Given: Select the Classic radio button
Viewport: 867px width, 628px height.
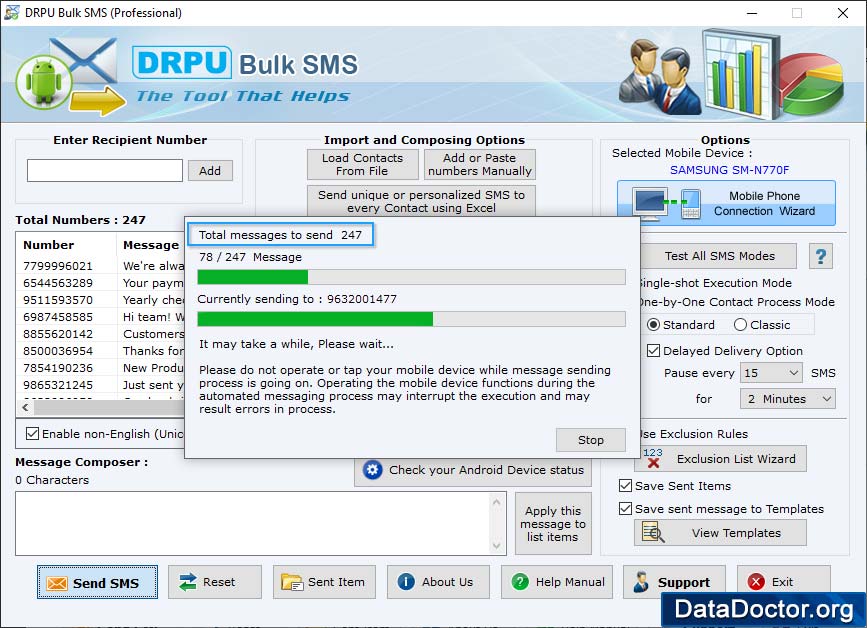Looking at the screenshot, I should point(740,325).
